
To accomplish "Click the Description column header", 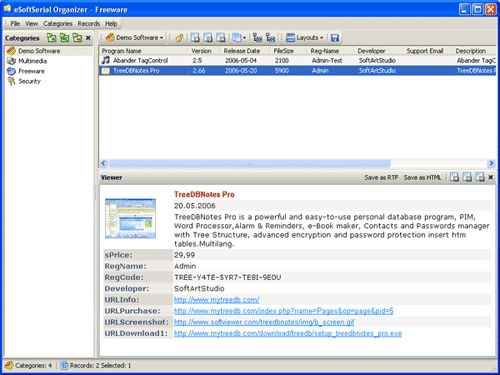I will point(474,51).
